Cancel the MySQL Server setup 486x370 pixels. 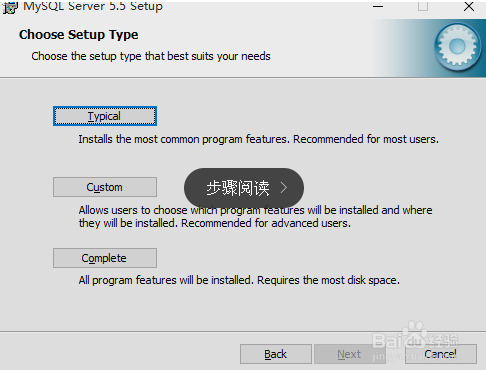[x=441, y=354]
